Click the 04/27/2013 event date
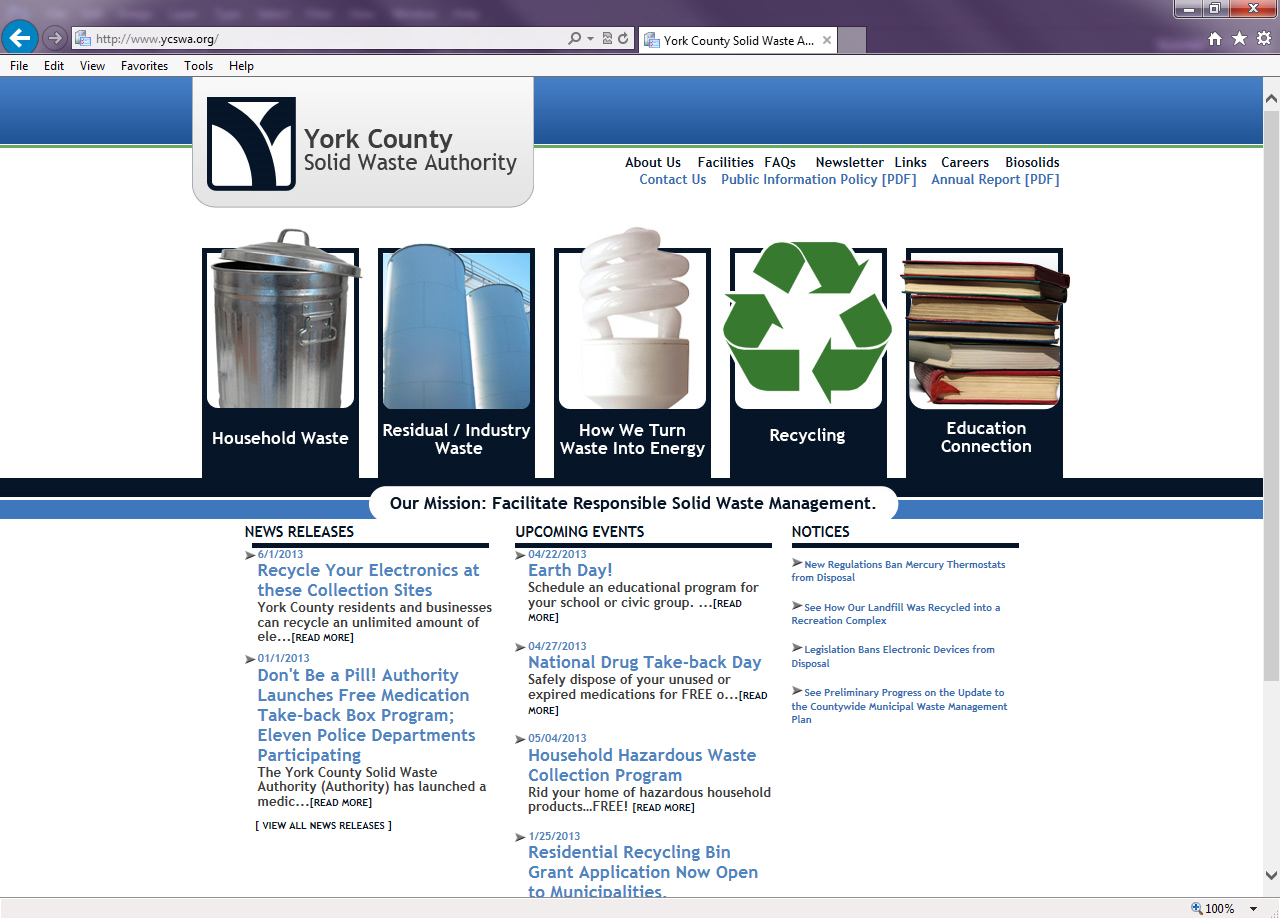The image size is (1280, 918). (557, 647)
